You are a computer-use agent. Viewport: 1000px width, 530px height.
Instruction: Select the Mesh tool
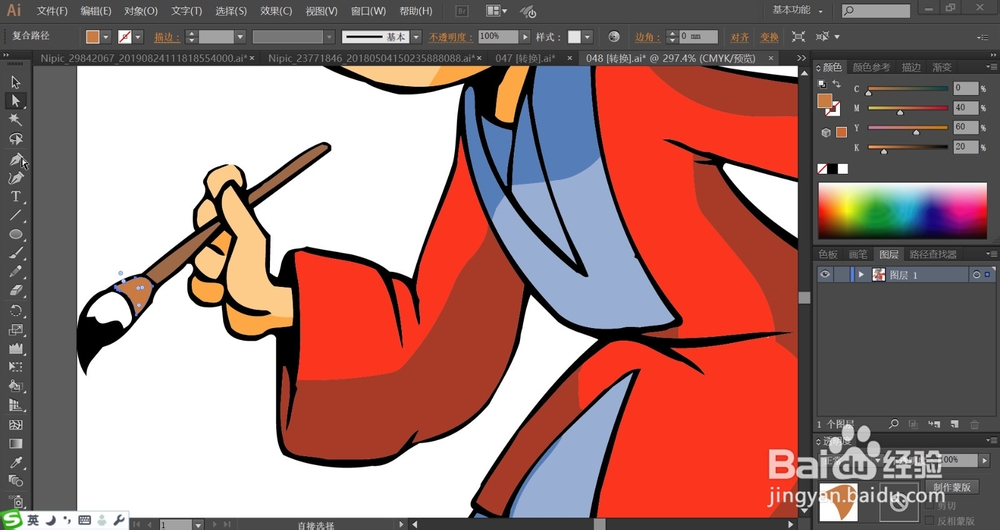16,425
